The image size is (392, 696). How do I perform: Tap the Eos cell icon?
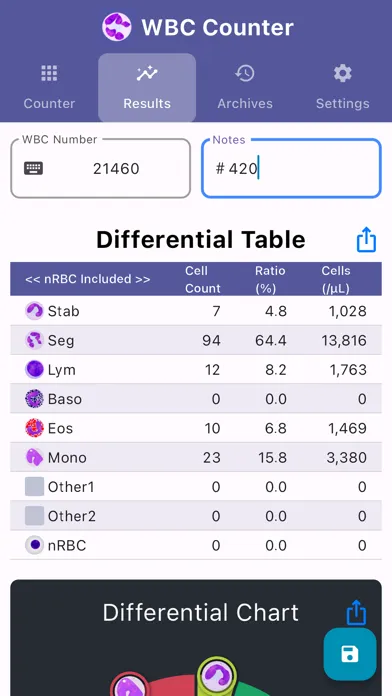pos(34,428)
